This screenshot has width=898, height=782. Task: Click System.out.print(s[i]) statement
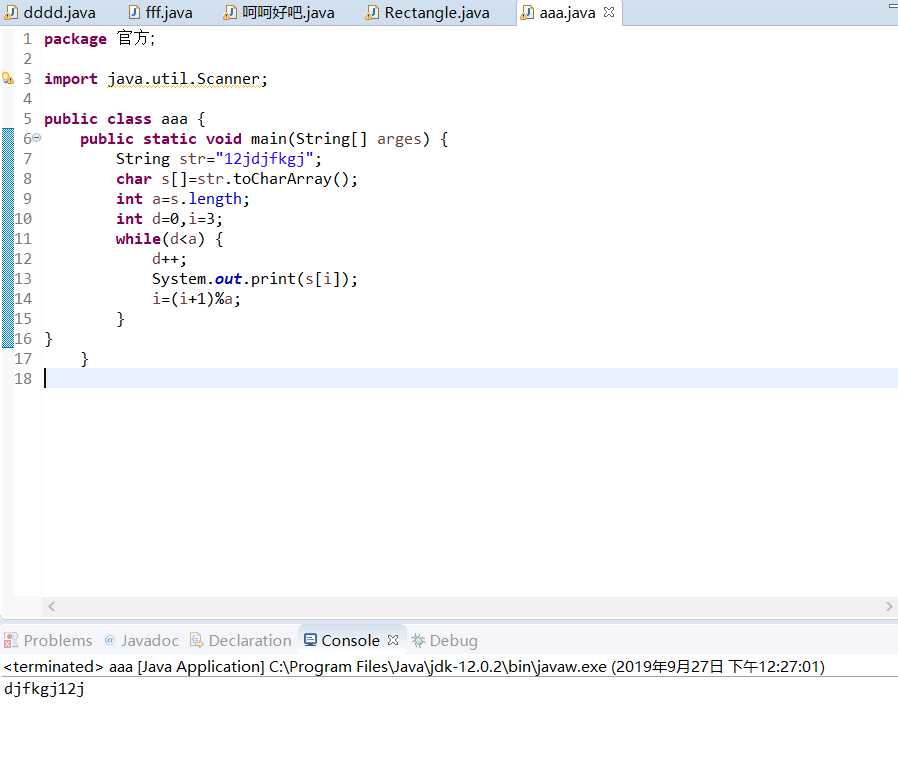click(255, 279)
